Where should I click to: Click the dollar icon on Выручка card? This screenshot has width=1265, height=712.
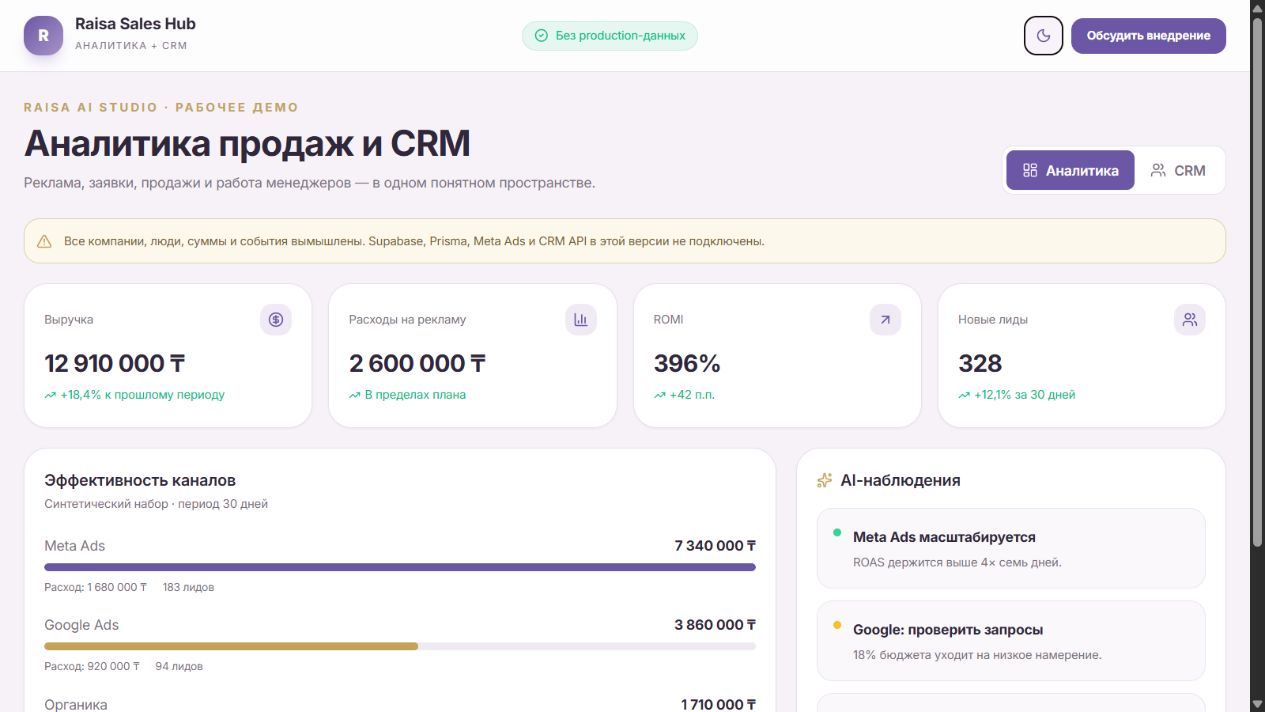click(276, 320)
